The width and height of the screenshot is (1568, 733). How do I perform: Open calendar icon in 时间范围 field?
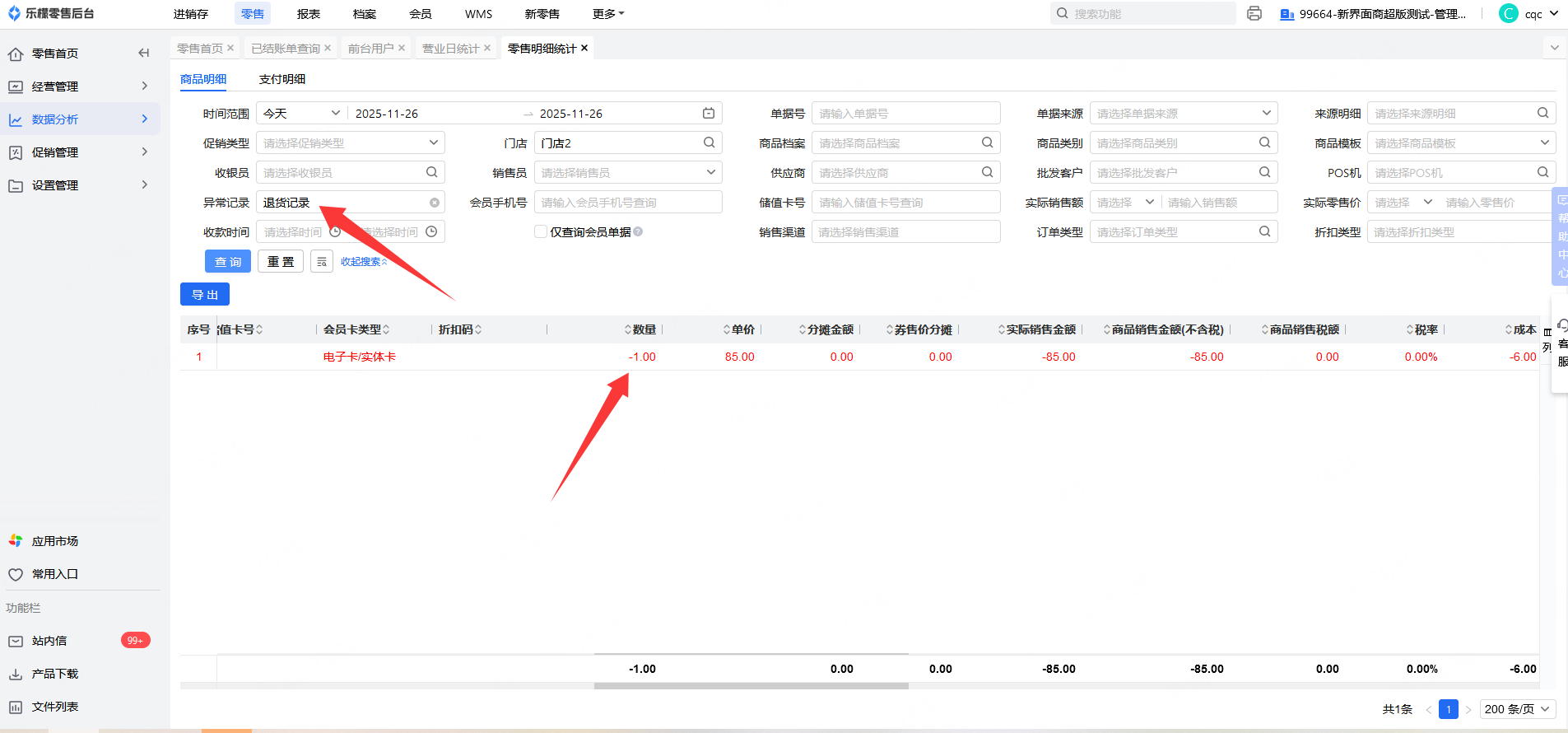709,113
